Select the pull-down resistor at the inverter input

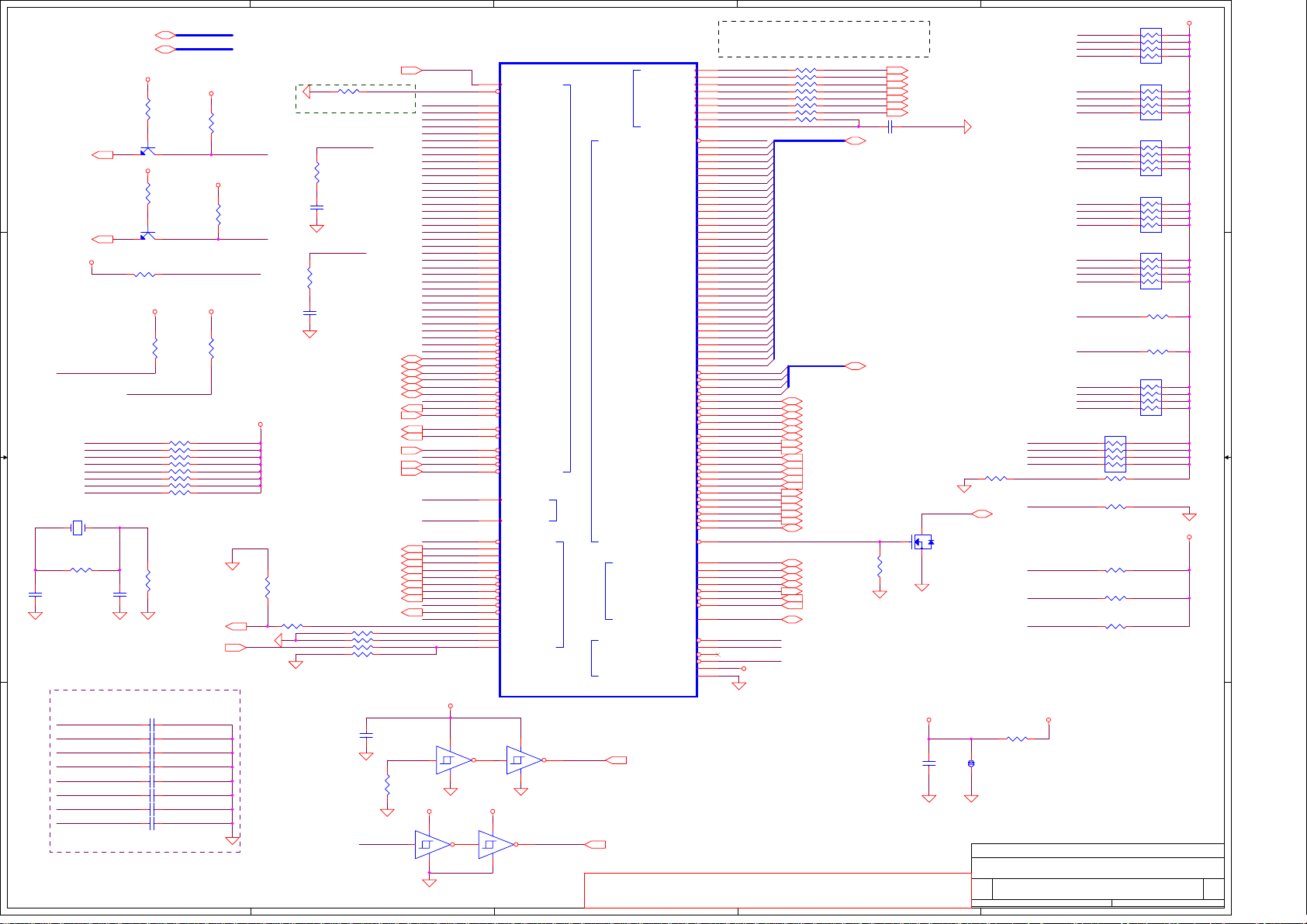click(x=387, y=784)
